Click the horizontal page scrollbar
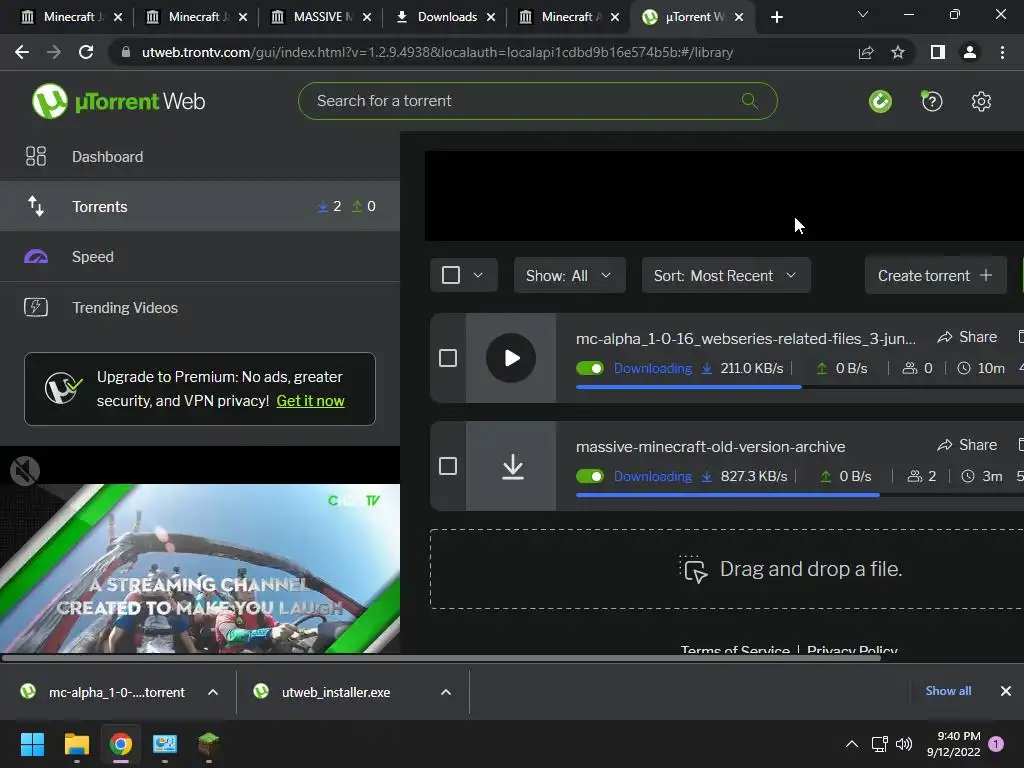Viewport: 1024px width, 768px height. pos(441,658)
